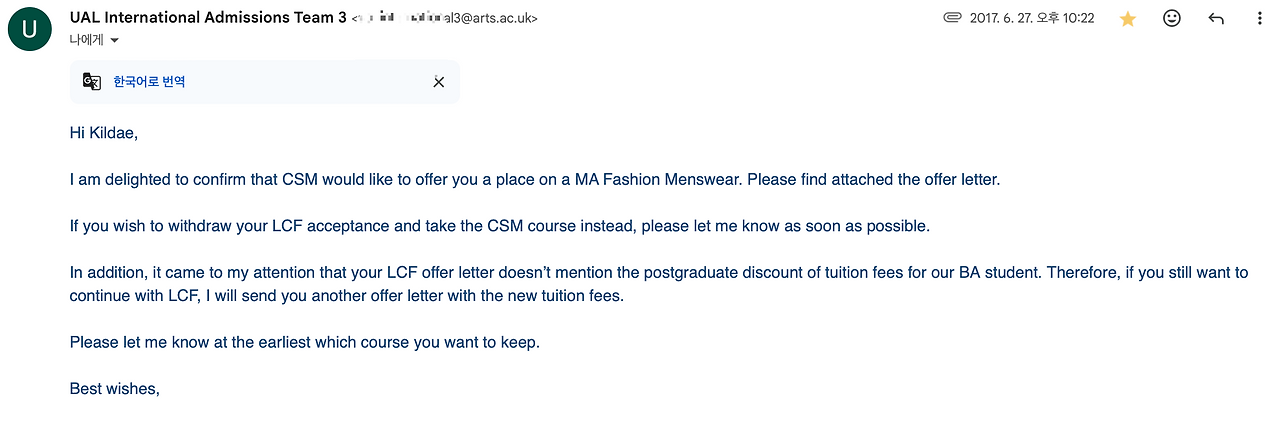Click the "Best wishes," closing line
Viewport: 1280px width, 429px height.
click(x=115, y=388)
